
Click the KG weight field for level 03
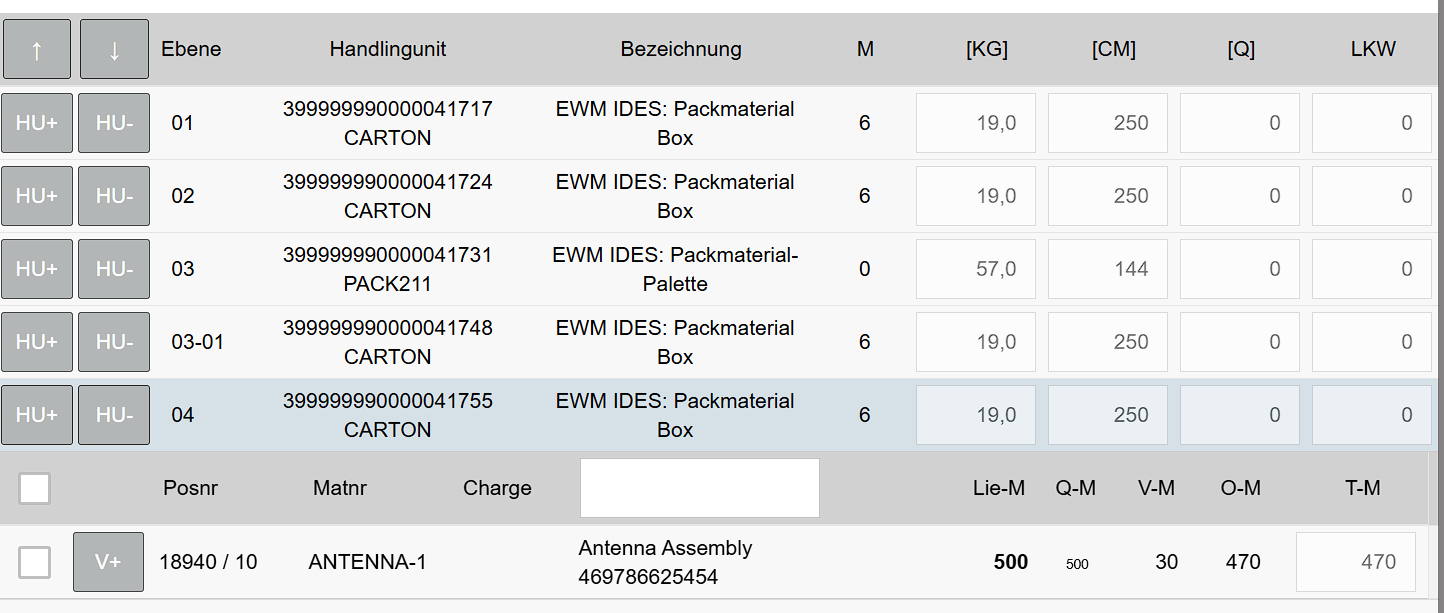tap(975, 269)
